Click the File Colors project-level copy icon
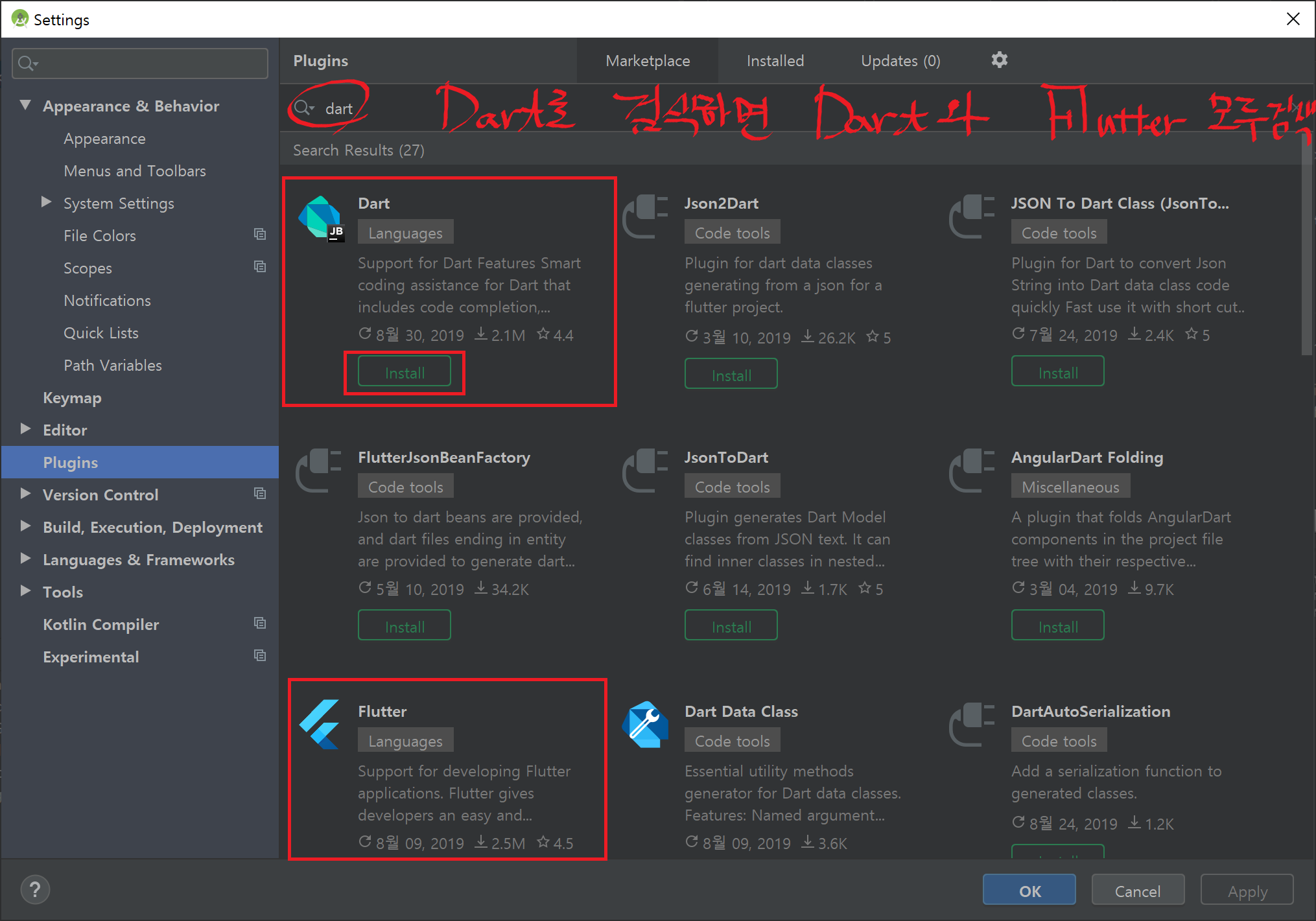 click(x=260, y=235)
